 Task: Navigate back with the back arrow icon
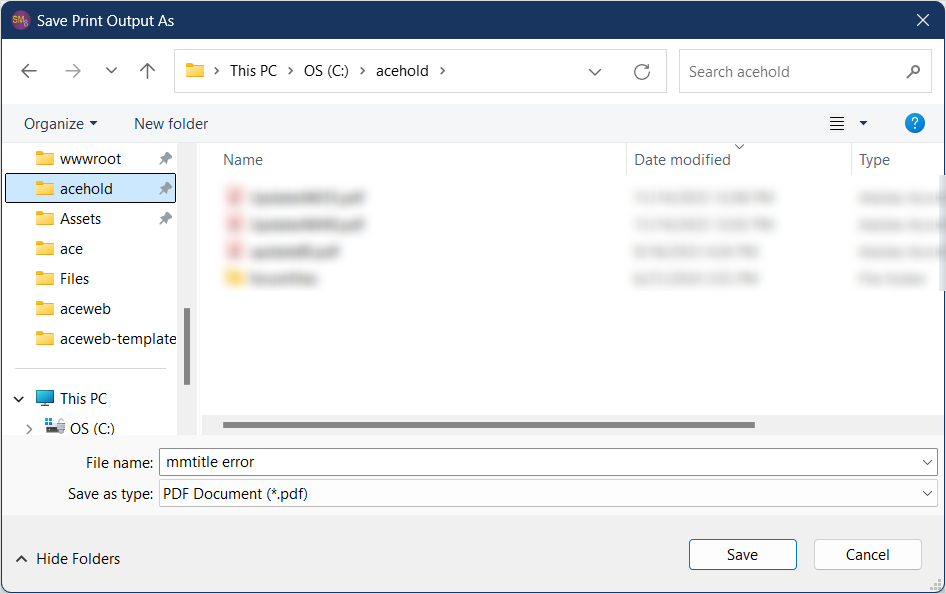[28, 71]
